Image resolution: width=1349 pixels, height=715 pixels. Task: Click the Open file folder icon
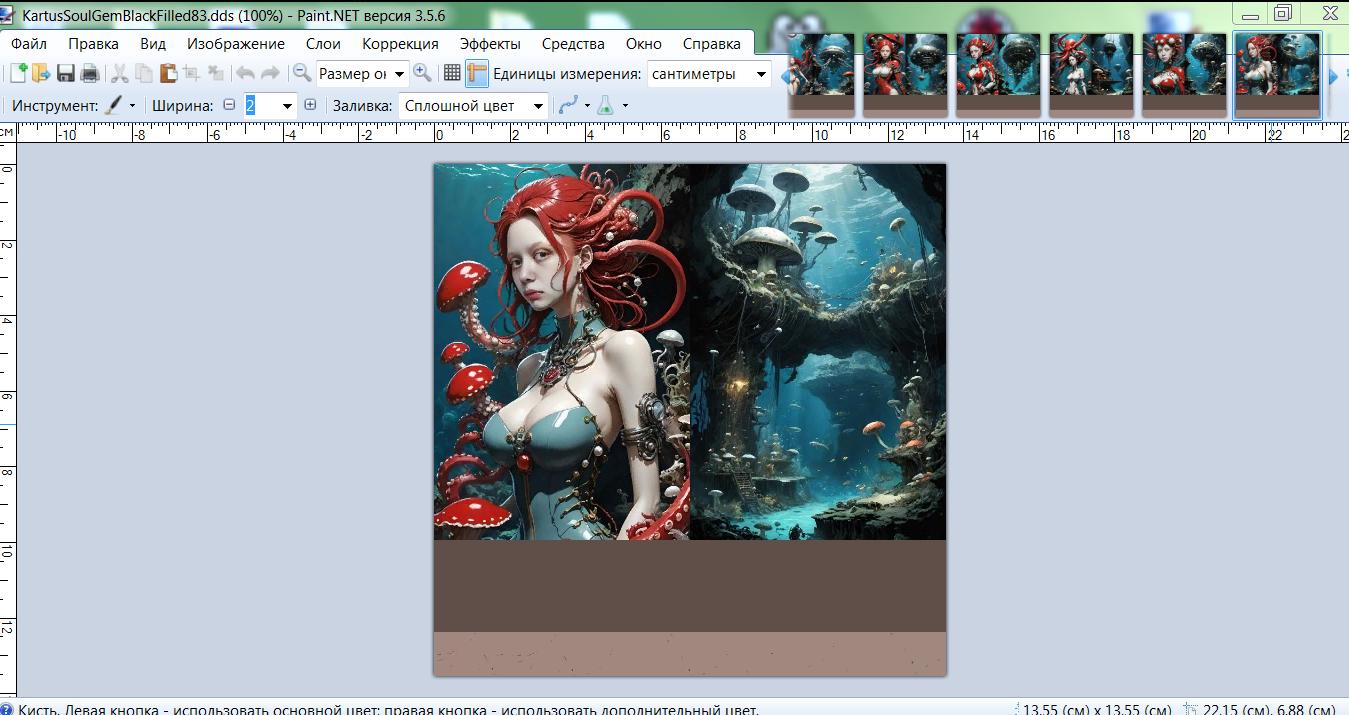click(41, 73)
